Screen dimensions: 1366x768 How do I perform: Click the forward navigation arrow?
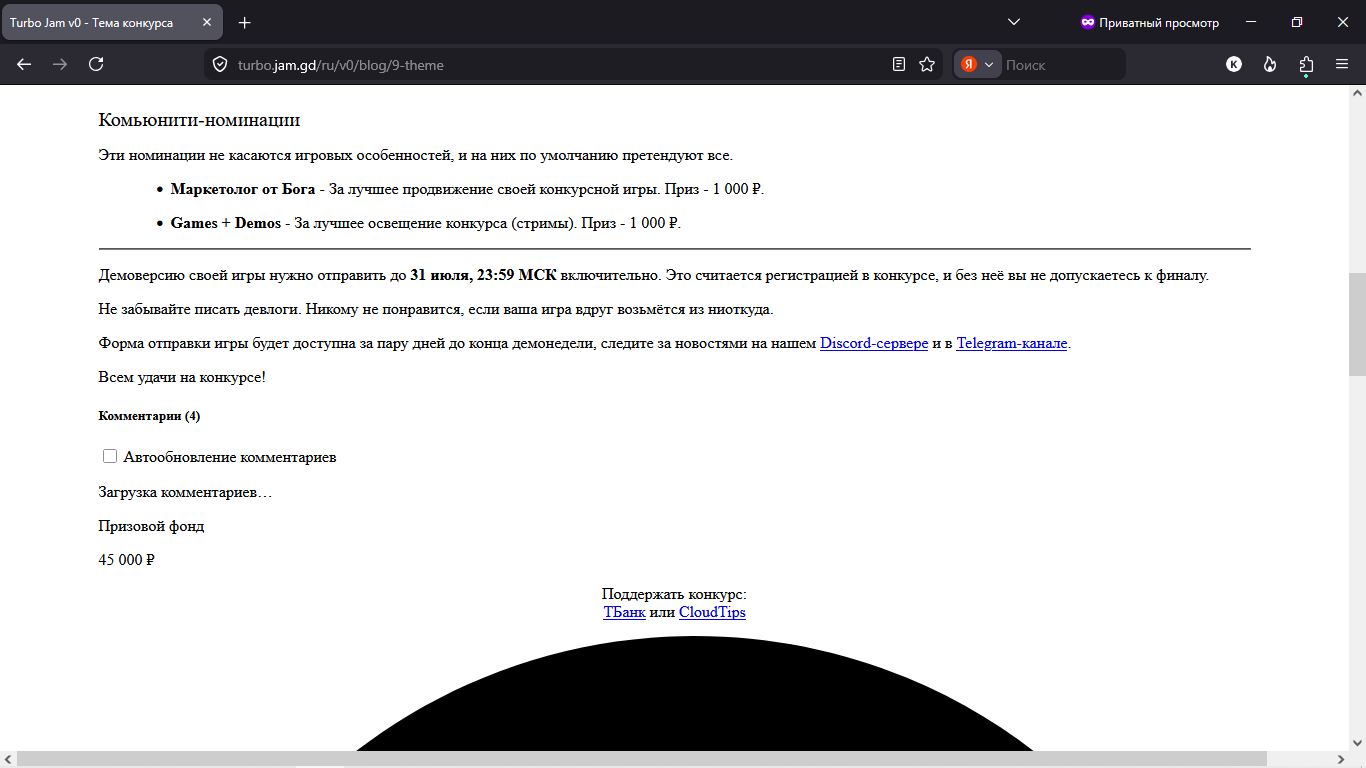tap(60, 64)
